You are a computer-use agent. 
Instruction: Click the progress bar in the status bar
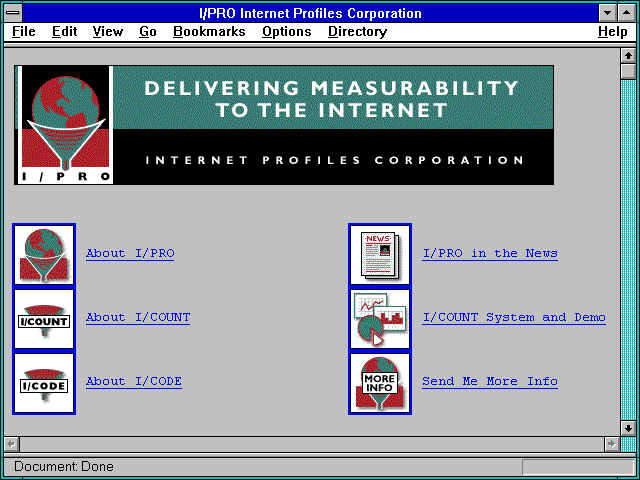(578, 467)
